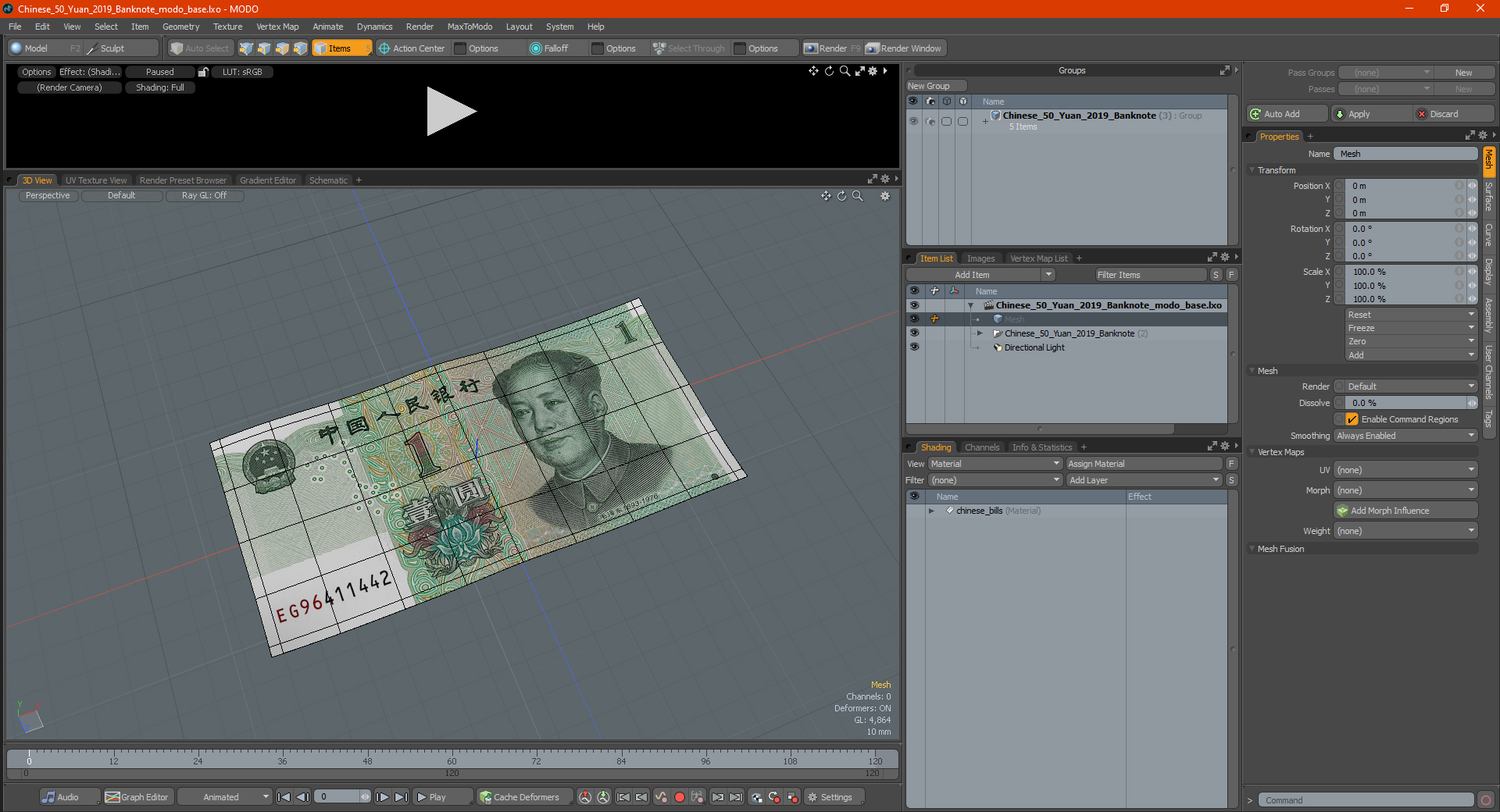
Task: Open the MaxToModo menu
Action: coord(470,27)
